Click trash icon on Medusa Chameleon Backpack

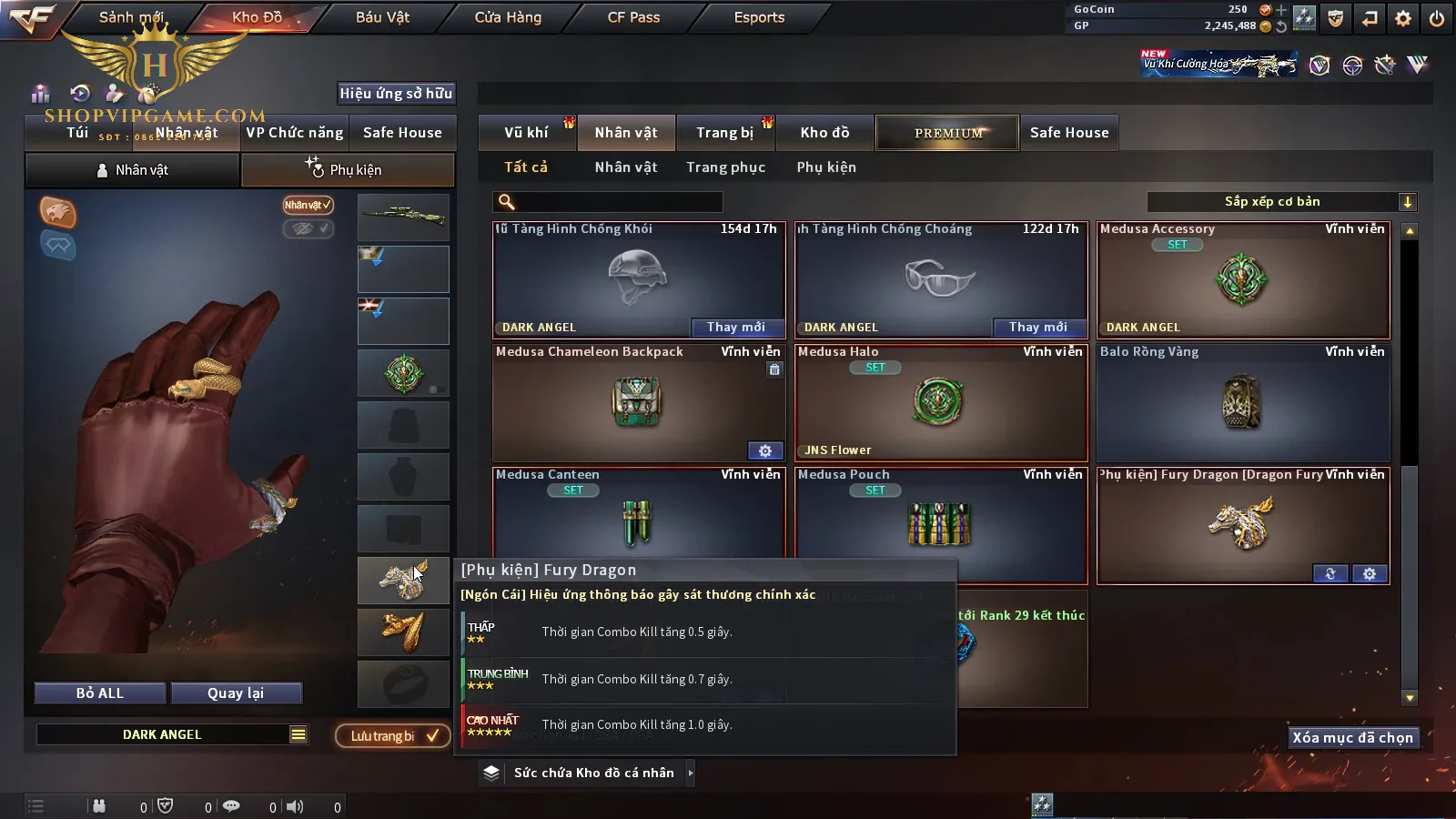click(774, 369)
